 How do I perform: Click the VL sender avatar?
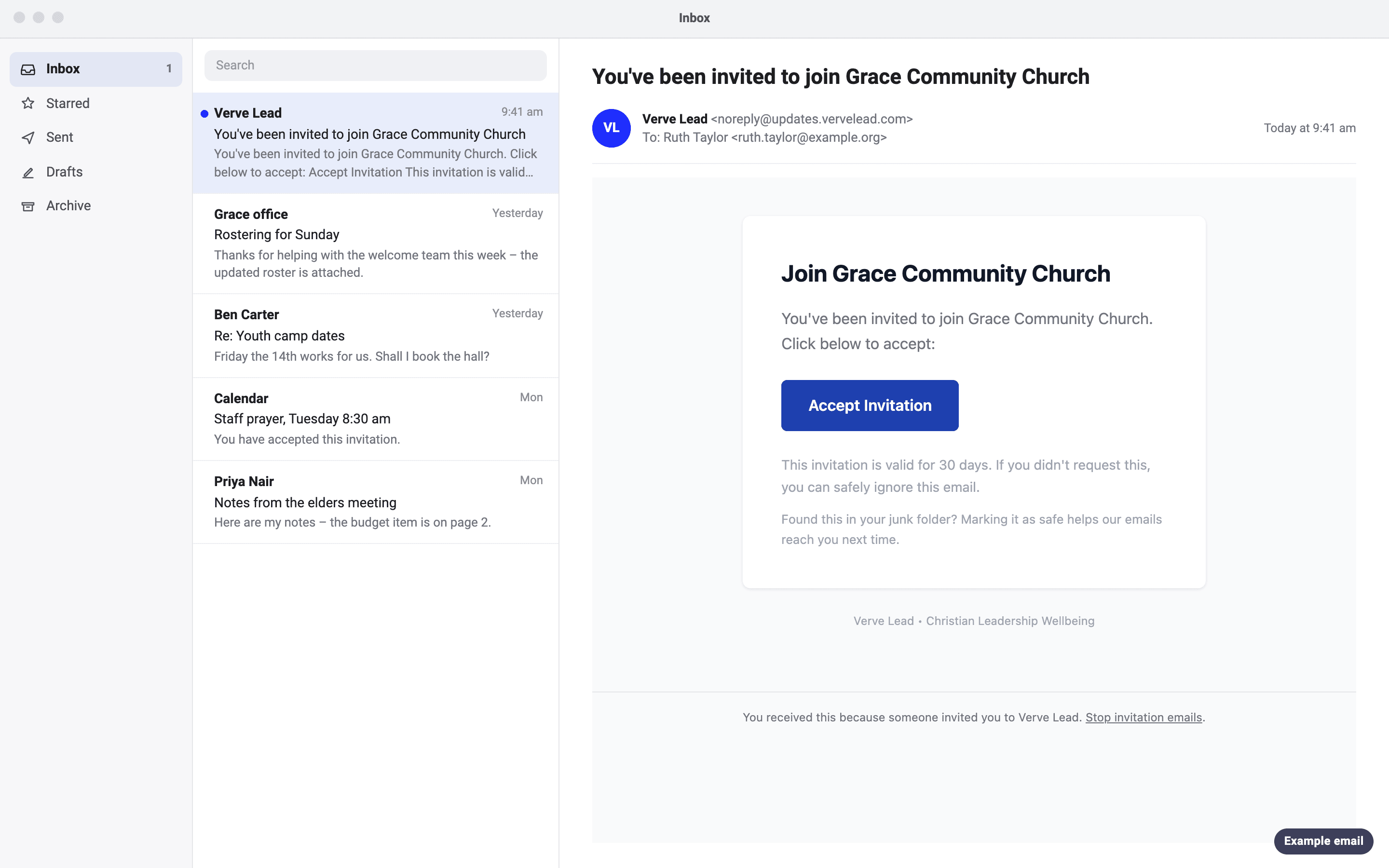coord(611,128)
